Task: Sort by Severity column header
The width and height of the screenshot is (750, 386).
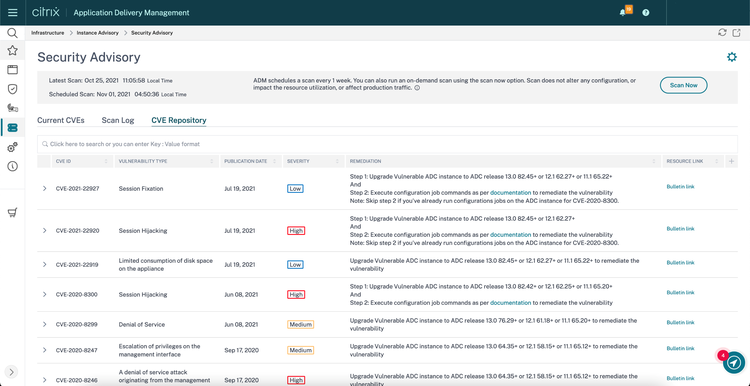Action: (x=313, y=162)
